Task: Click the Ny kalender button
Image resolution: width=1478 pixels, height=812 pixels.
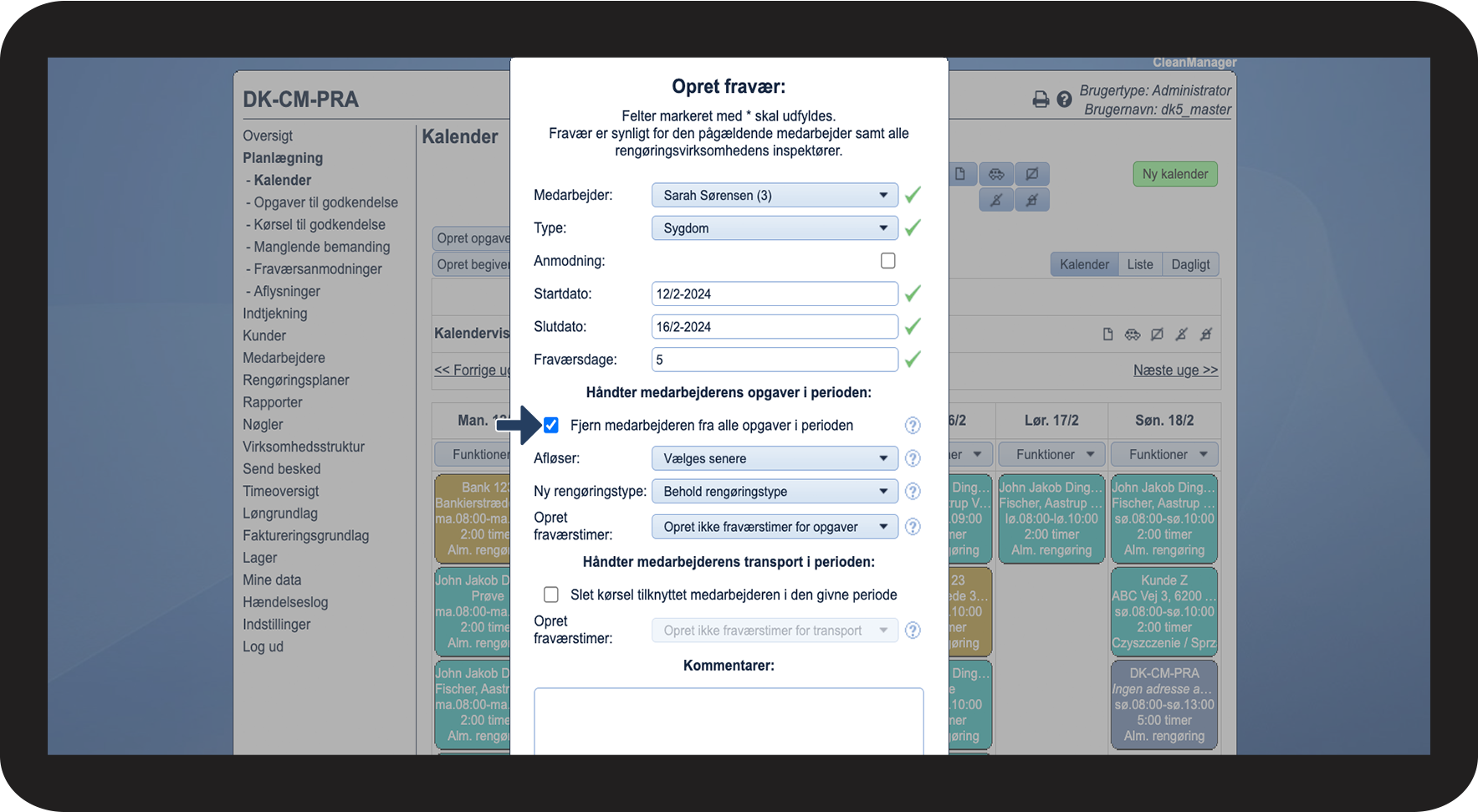Action: tap(1175, 174)
